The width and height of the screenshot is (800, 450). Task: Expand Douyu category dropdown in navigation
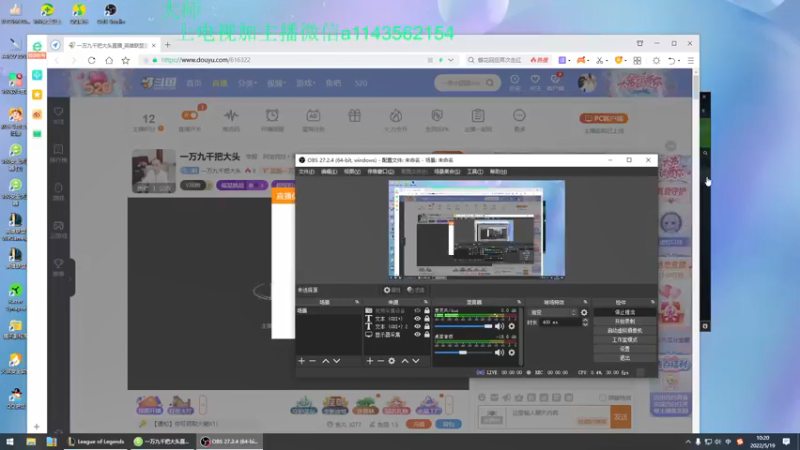[x=247, y=83]
